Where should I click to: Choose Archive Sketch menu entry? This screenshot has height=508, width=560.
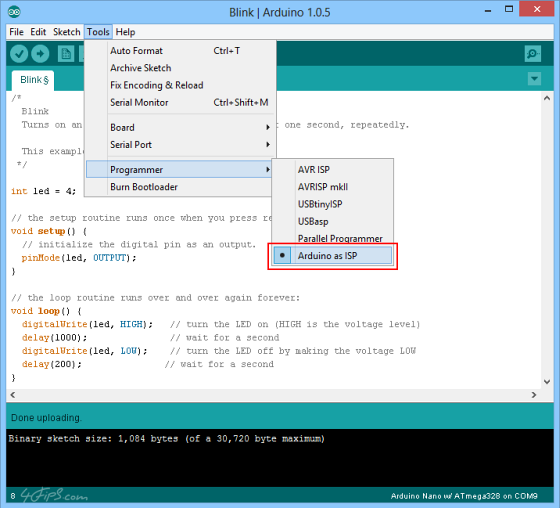pyautogui.click(x=180, y=68)
